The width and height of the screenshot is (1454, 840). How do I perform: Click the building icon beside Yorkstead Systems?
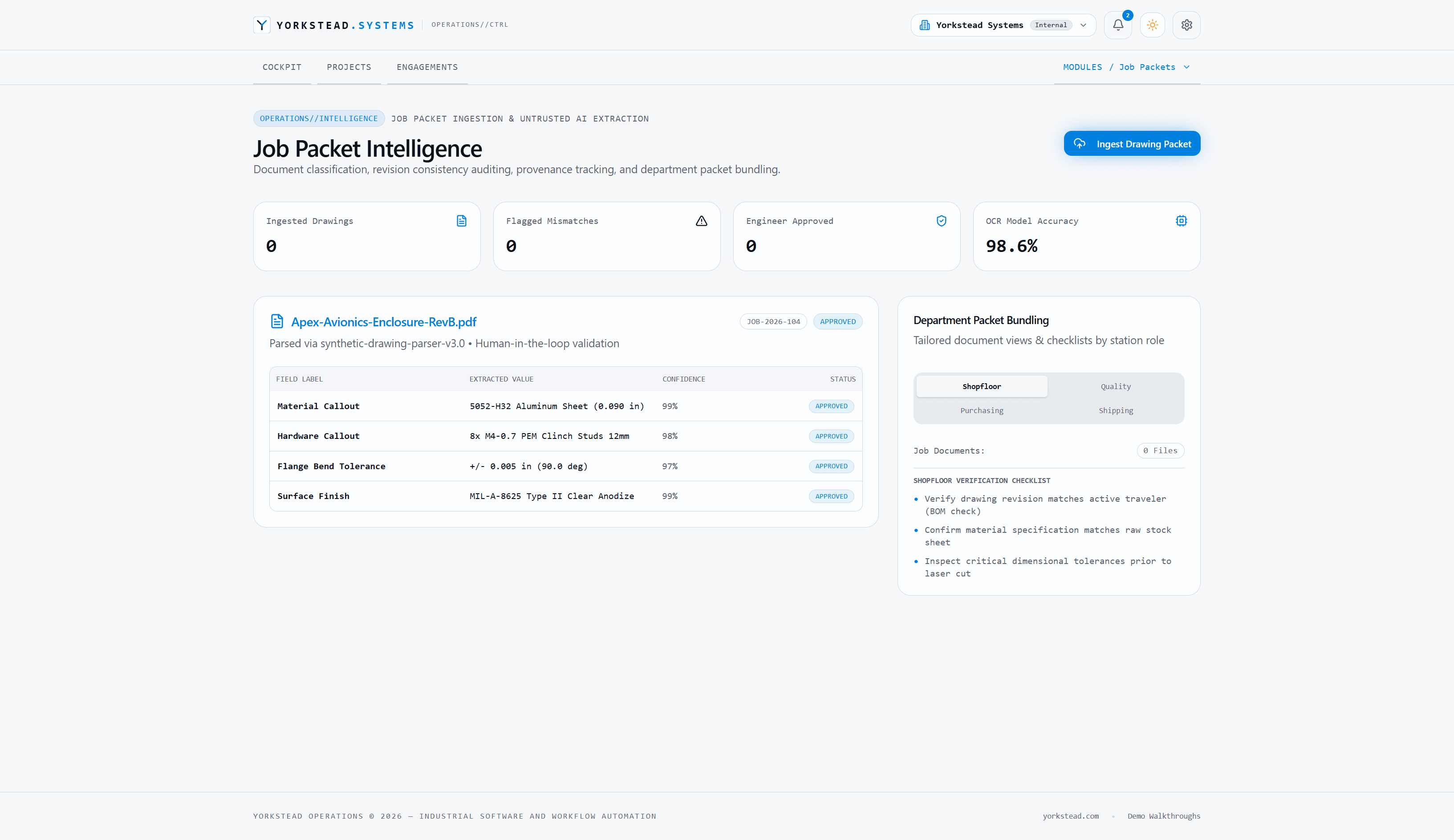click(x=924, y=25)
